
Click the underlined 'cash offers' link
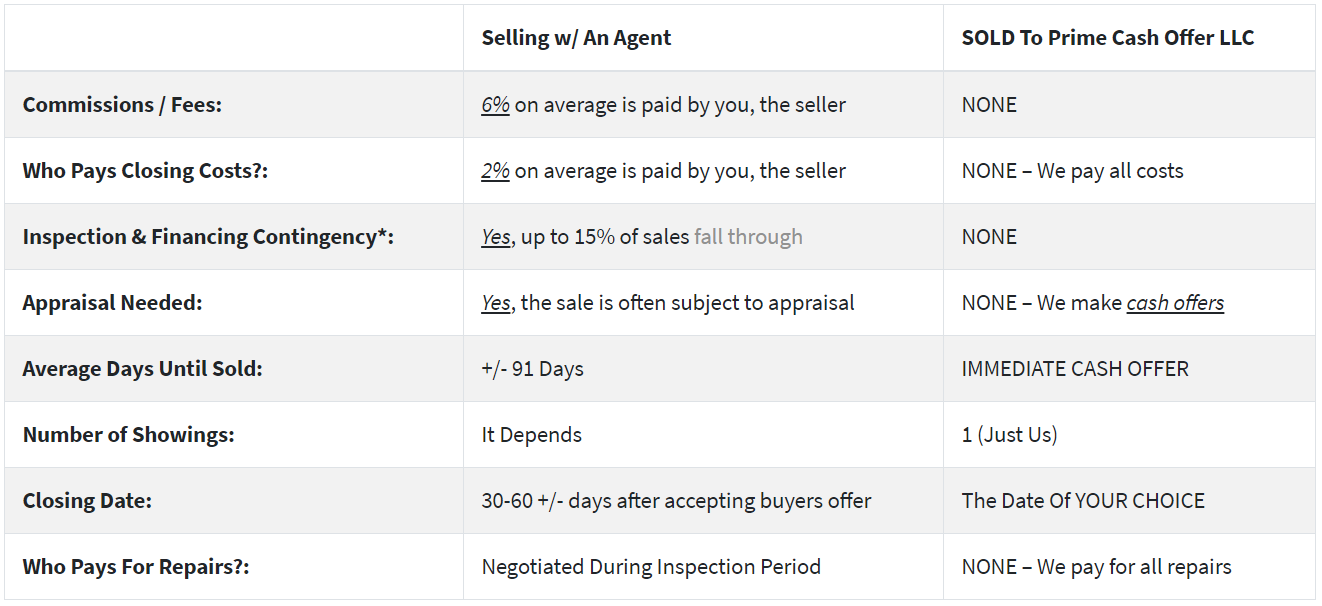[x=1175, y=303]
